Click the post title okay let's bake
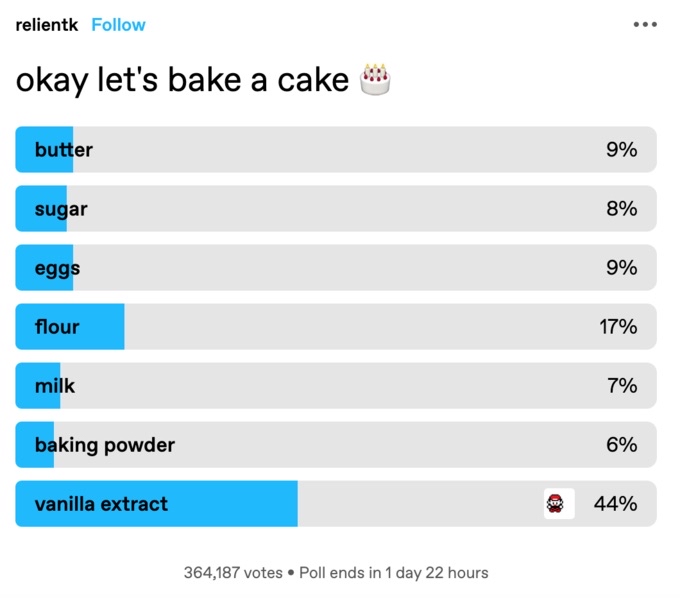 tap(182, 80)
